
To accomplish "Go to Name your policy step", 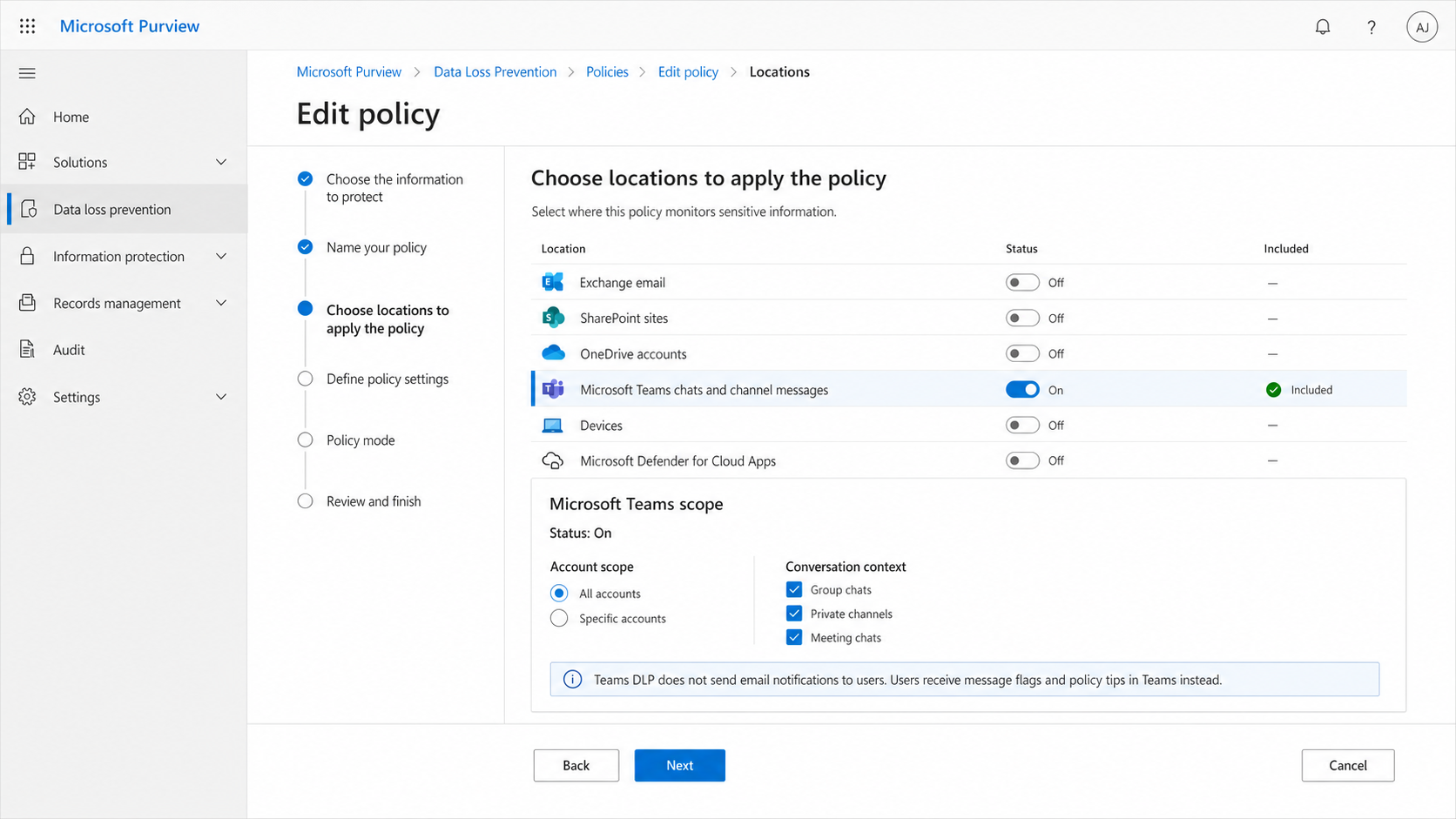I will pyautogui.click(x=376, y=247).
